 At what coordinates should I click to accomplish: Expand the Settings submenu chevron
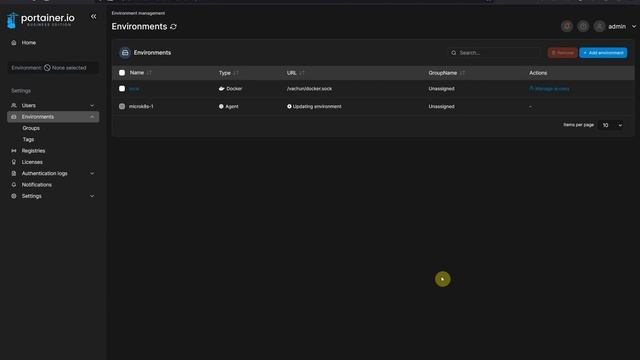[x=92, y=196]
